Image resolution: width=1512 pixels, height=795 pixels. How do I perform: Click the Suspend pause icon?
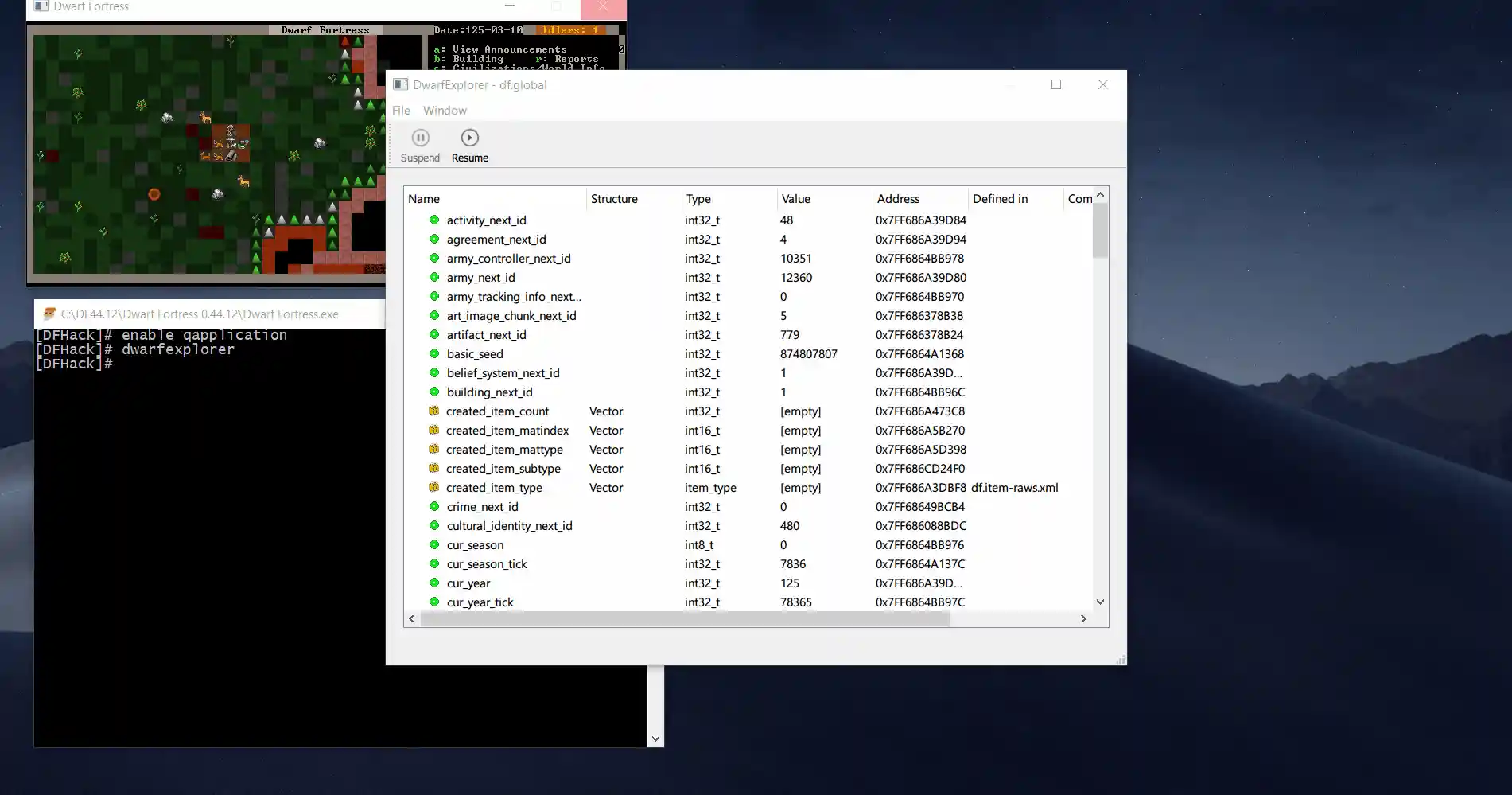[420, 138]
